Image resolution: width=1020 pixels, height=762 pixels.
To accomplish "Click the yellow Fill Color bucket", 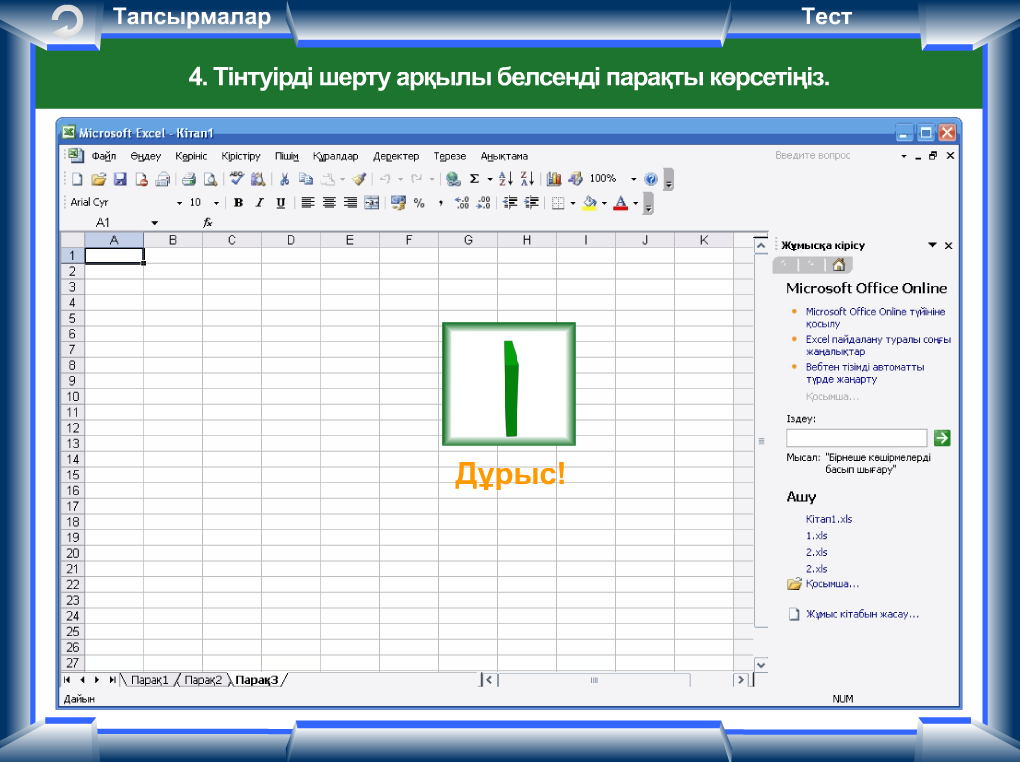I will point(589,203).
